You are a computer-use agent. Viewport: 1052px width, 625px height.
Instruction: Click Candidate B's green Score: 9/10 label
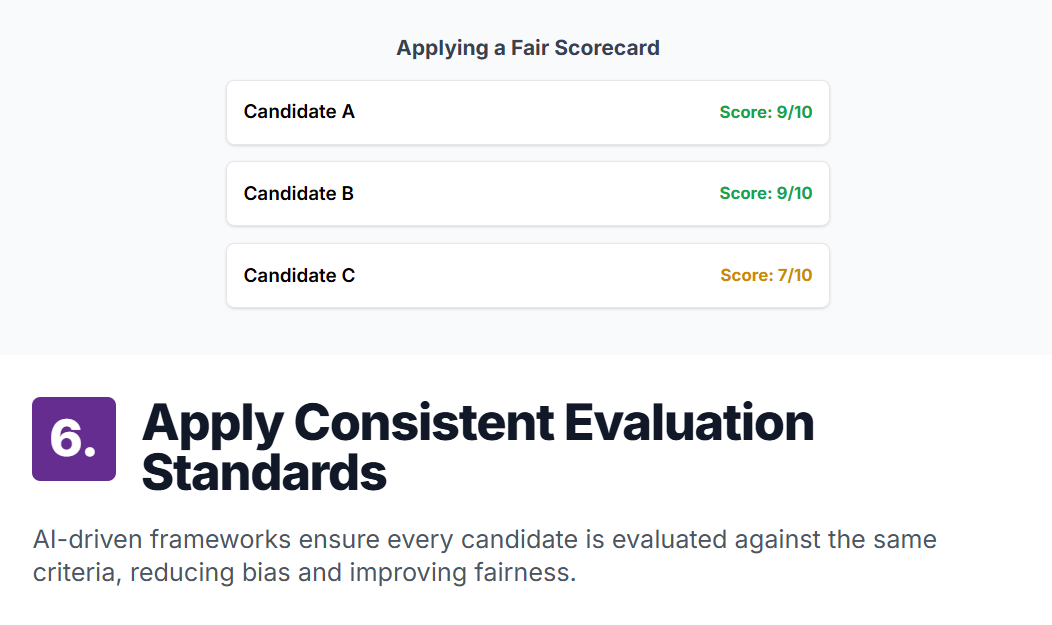[766, 193]
